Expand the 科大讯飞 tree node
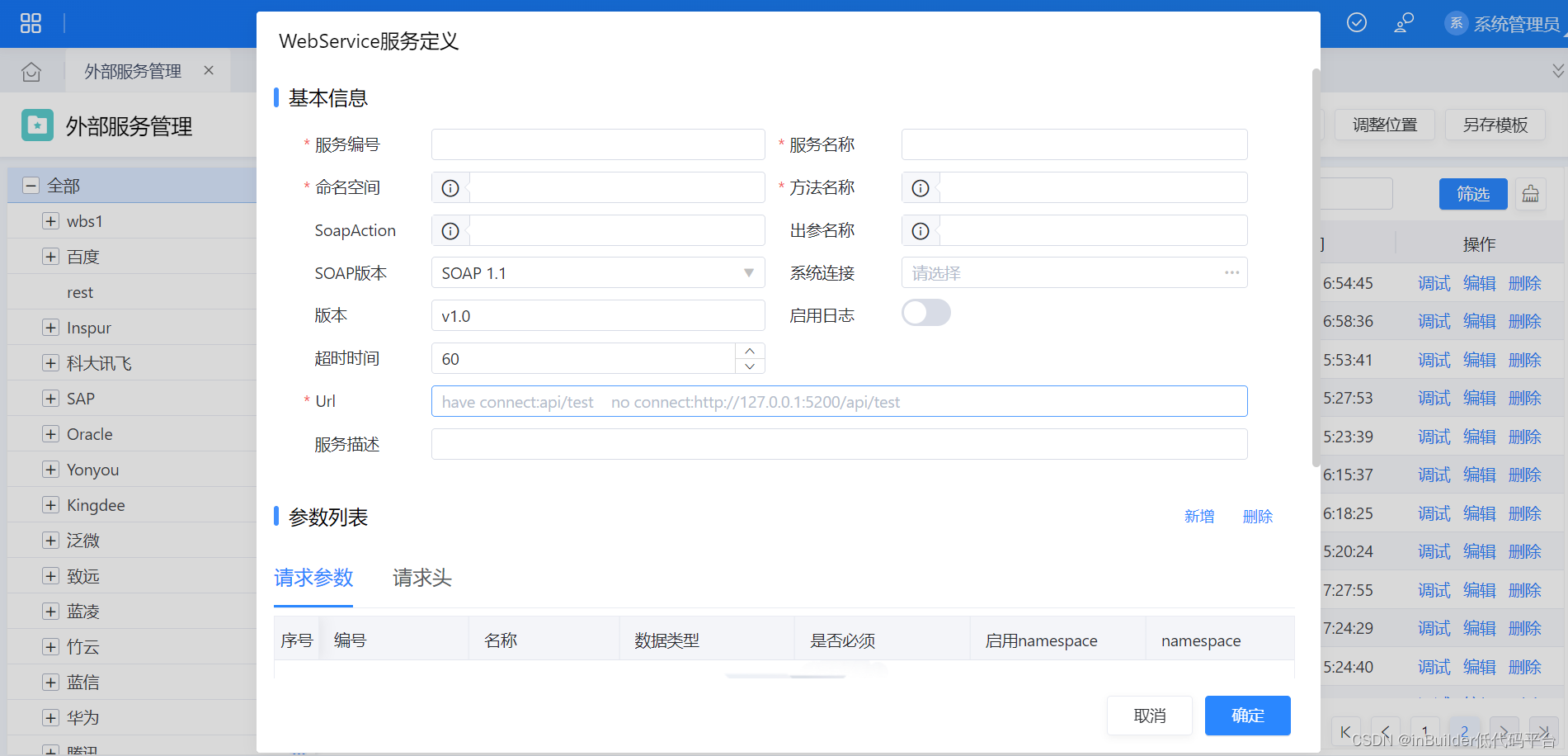The height and width of the screenshot is (756, 1568). click(x=50, y=363)
